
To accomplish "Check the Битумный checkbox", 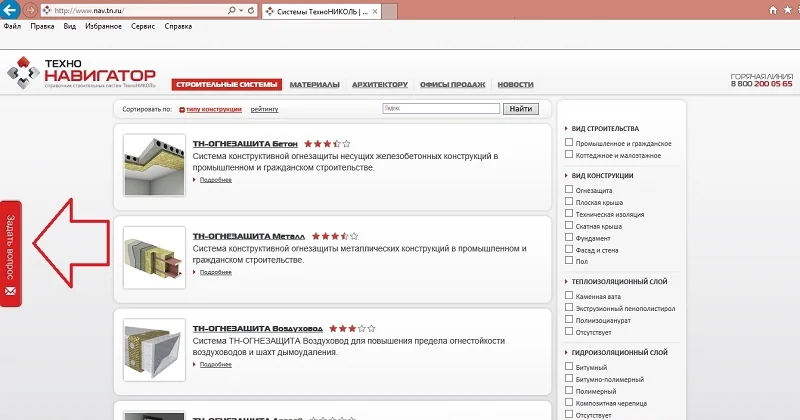I will 569,366.
